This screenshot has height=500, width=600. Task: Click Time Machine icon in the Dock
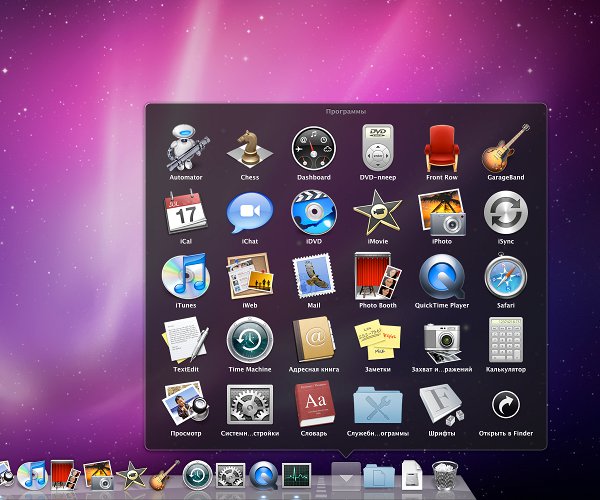(x=197, y=476)
